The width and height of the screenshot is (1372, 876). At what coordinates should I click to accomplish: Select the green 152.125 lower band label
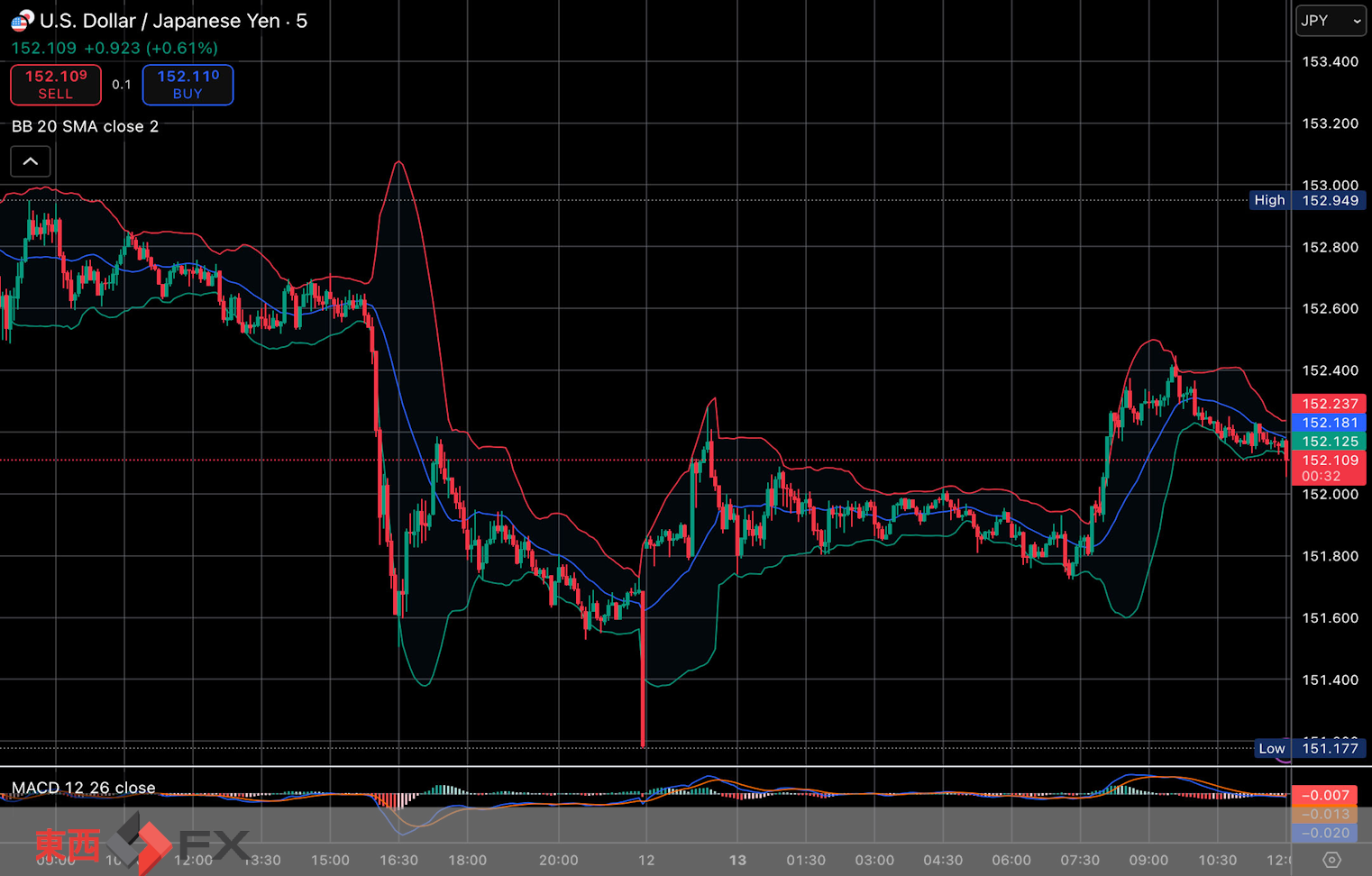[x=1329, y=442]
